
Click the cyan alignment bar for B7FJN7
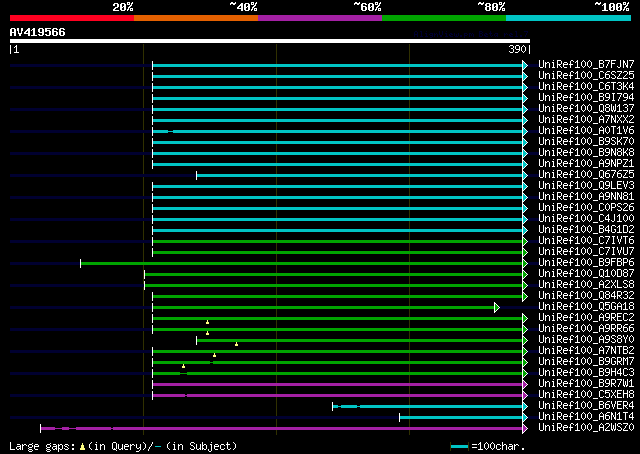(338, 65)
